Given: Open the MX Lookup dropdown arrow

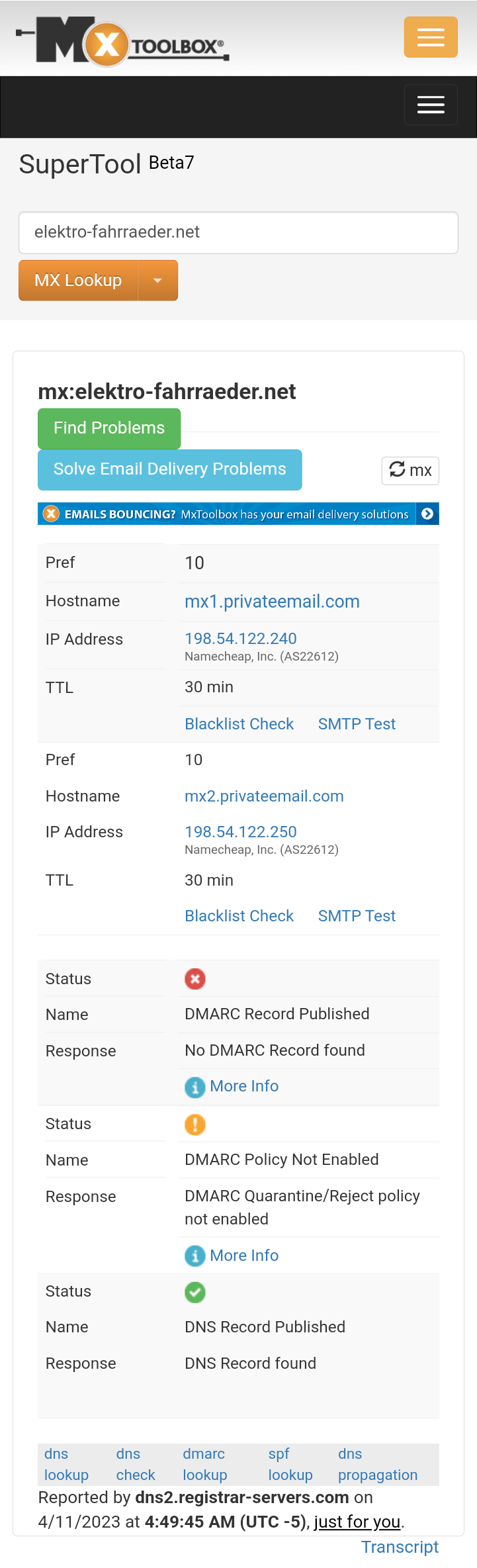Looking at the screenshot, I should [157, 280].
